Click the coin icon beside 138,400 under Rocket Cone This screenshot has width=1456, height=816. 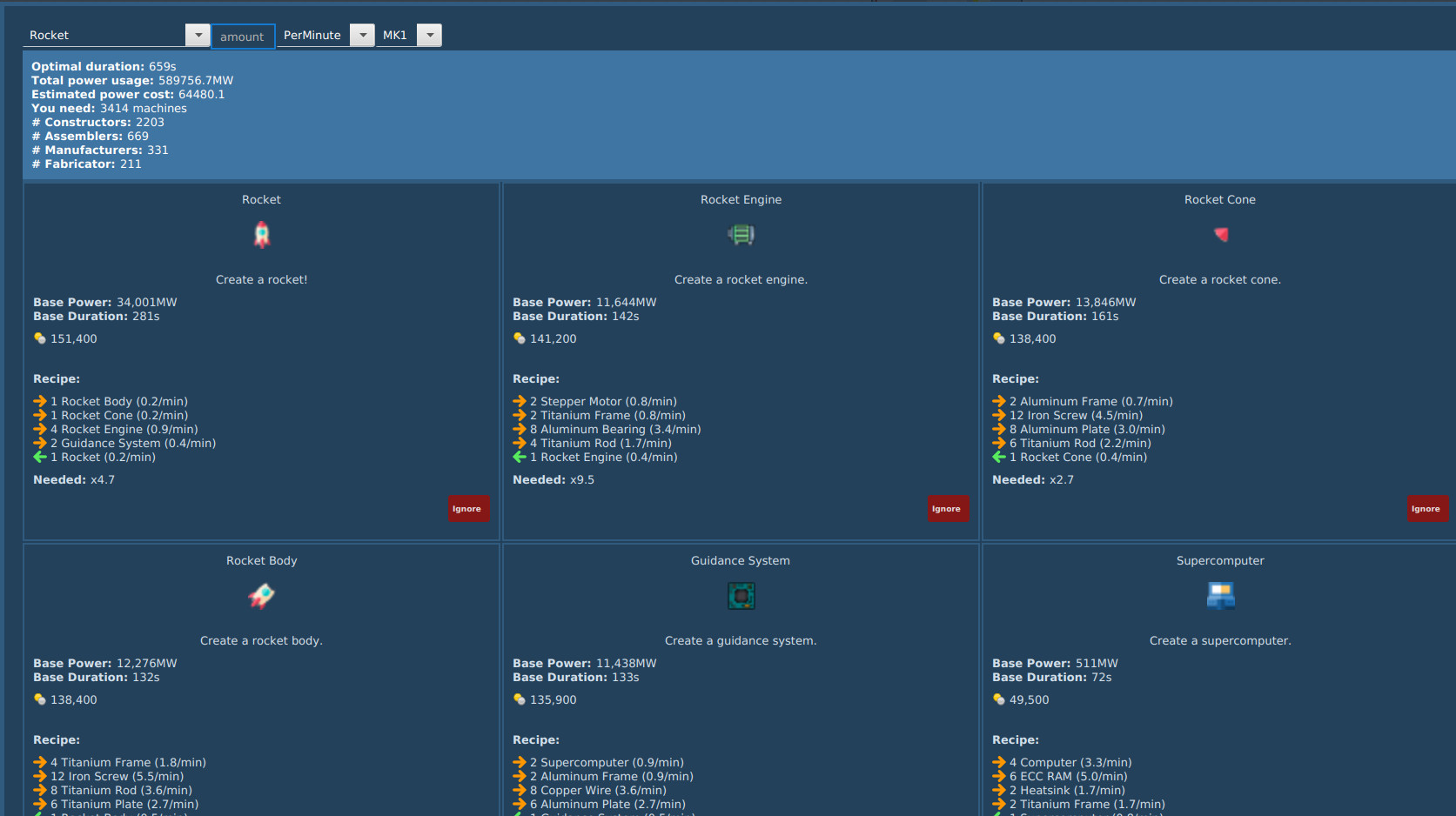(998, 338)
